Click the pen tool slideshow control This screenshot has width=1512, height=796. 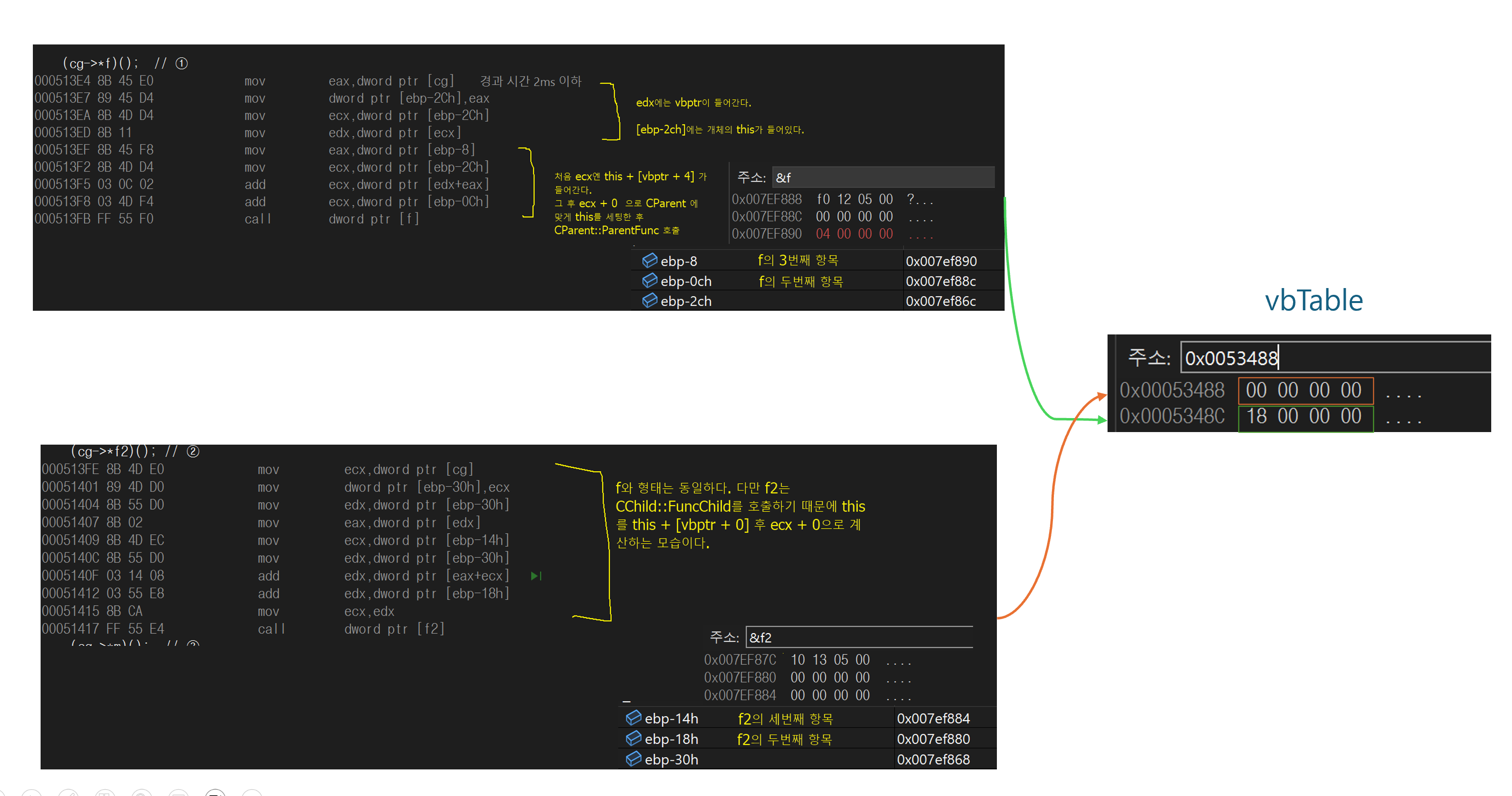tap(69, 793)
